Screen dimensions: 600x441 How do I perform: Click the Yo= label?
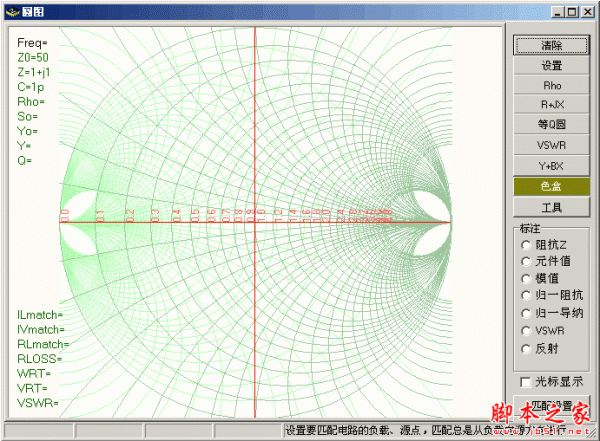pyautogui.click(x=28, y=131)
